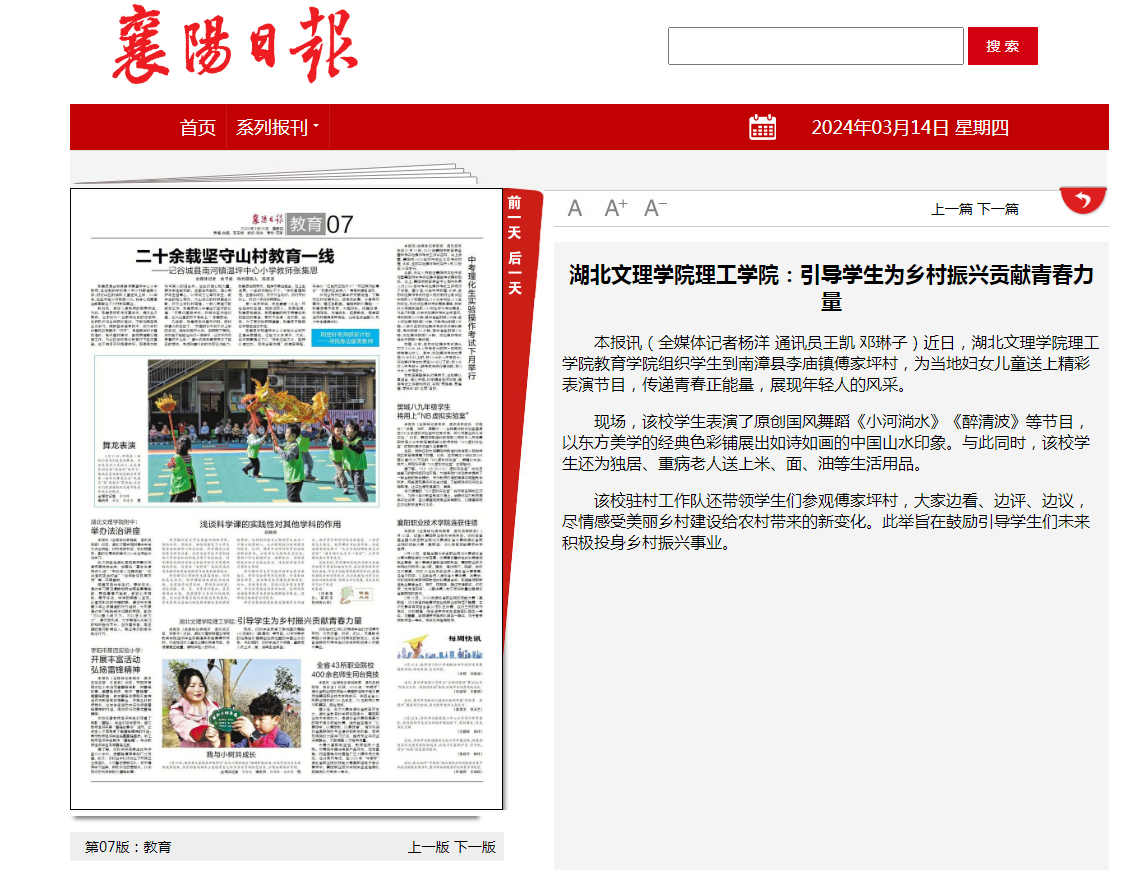Open next article via 下一篇
This screenshot has width=1146, height=886.
(x=998, y=209)
